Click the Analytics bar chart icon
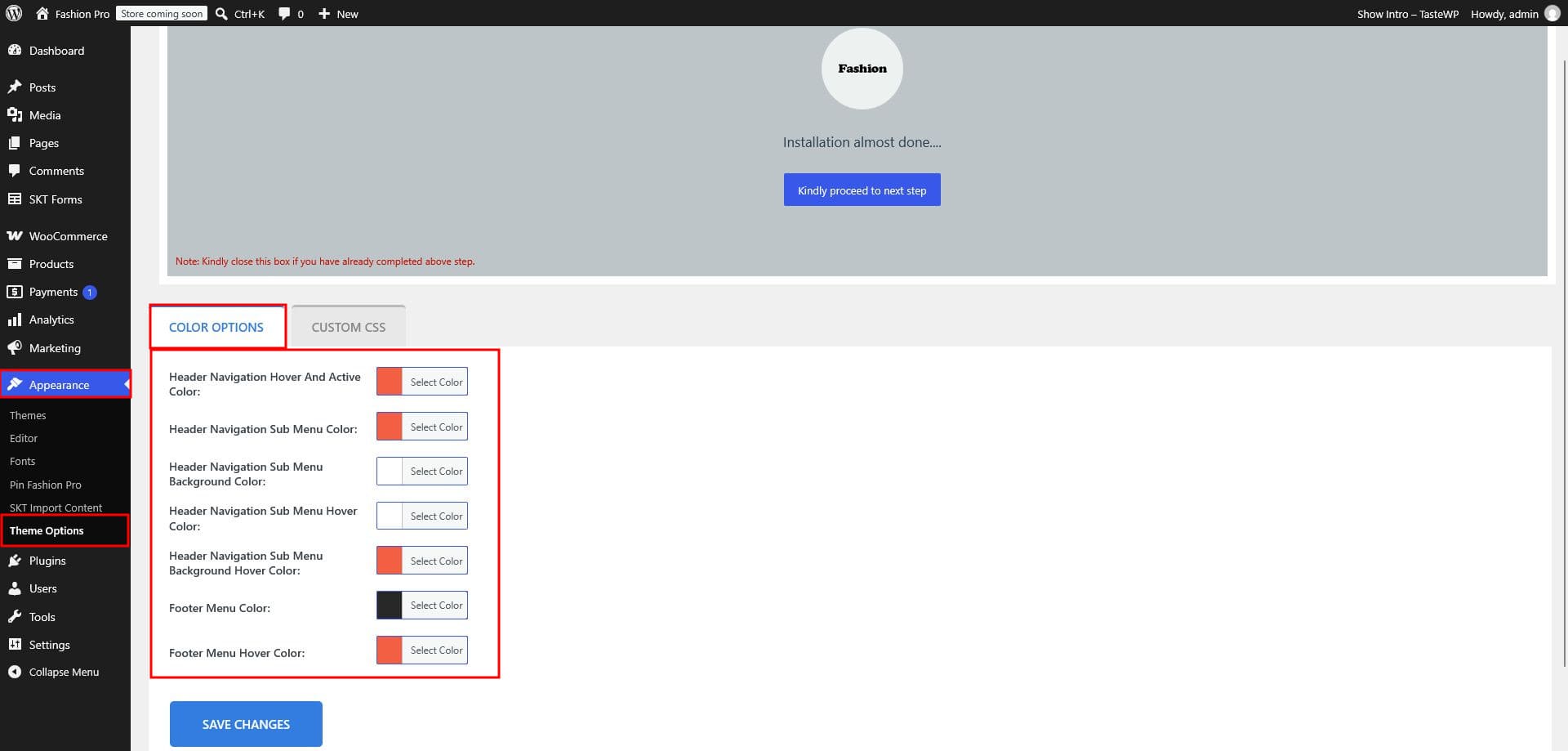The image size is (1568, 751). 15,319
